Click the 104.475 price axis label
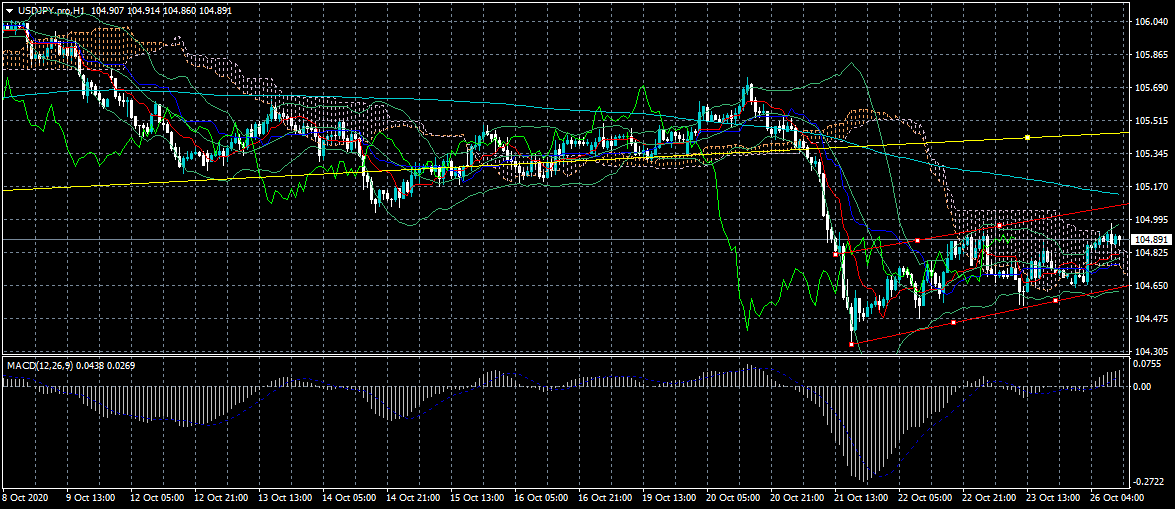The image size is (1175, 509). [1152, 319]
